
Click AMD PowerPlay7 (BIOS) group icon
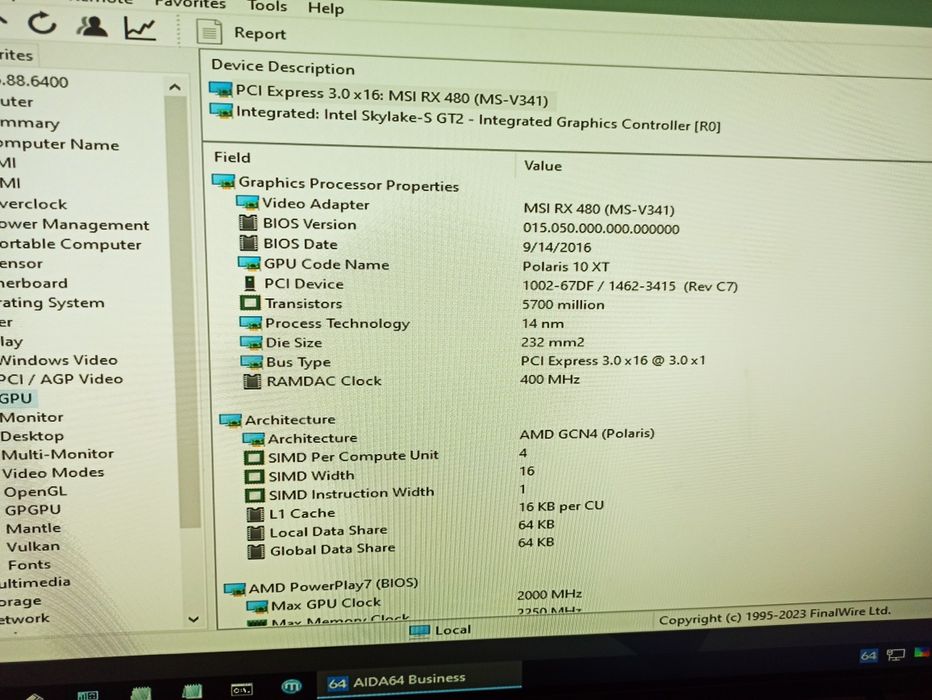click(x=235, y=588)
